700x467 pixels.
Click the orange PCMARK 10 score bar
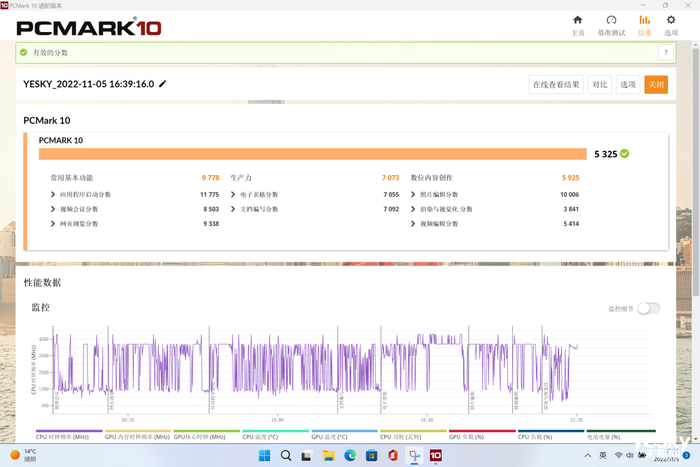[312, 154]
